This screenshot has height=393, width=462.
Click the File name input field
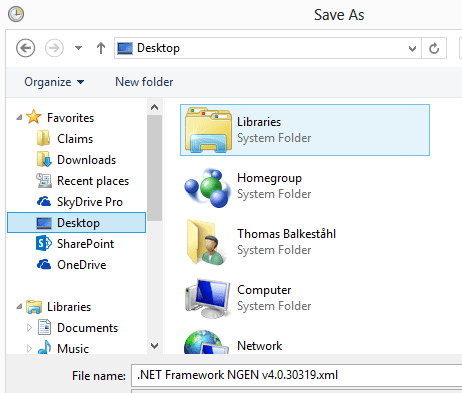pos(296,375)
